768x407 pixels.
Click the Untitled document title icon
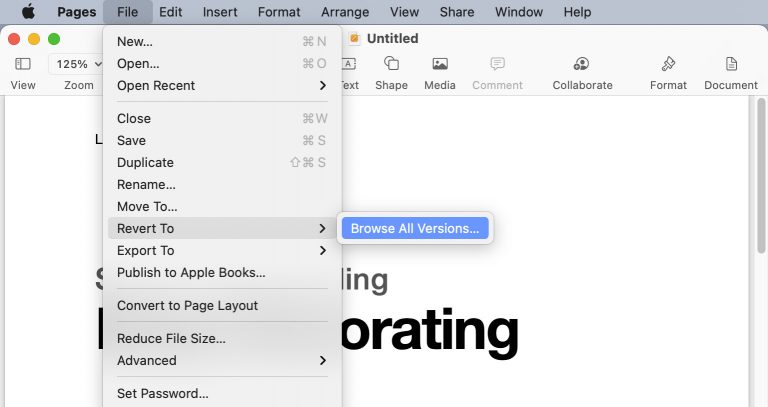pyautogui.click(x=354, y=38)
